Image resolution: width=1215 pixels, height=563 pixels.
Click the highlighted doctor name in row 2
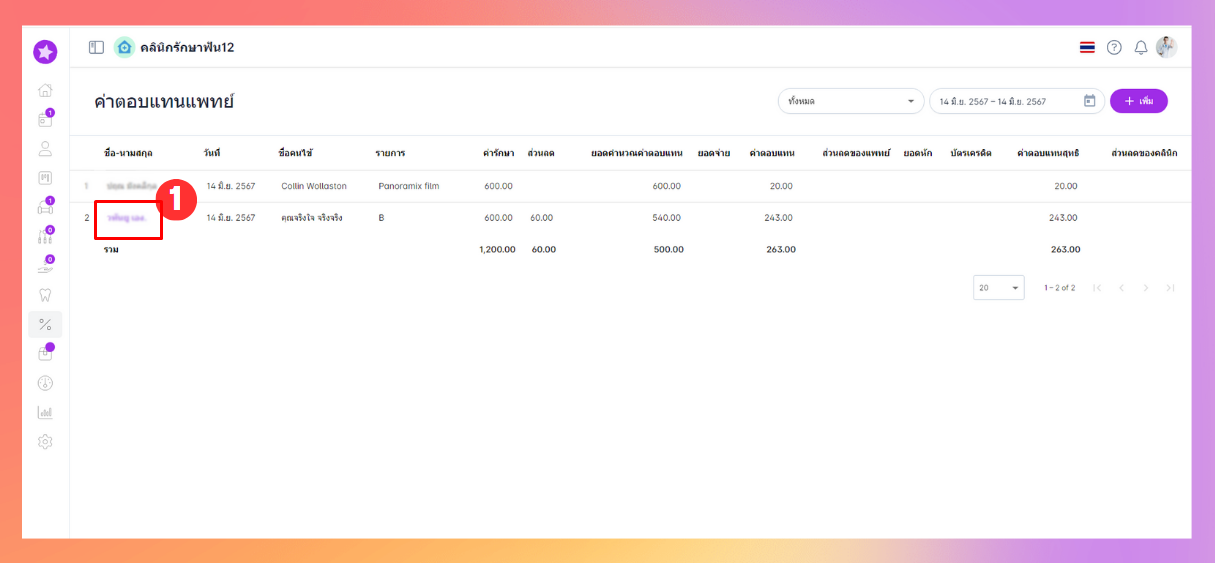(x=127, y=218)
